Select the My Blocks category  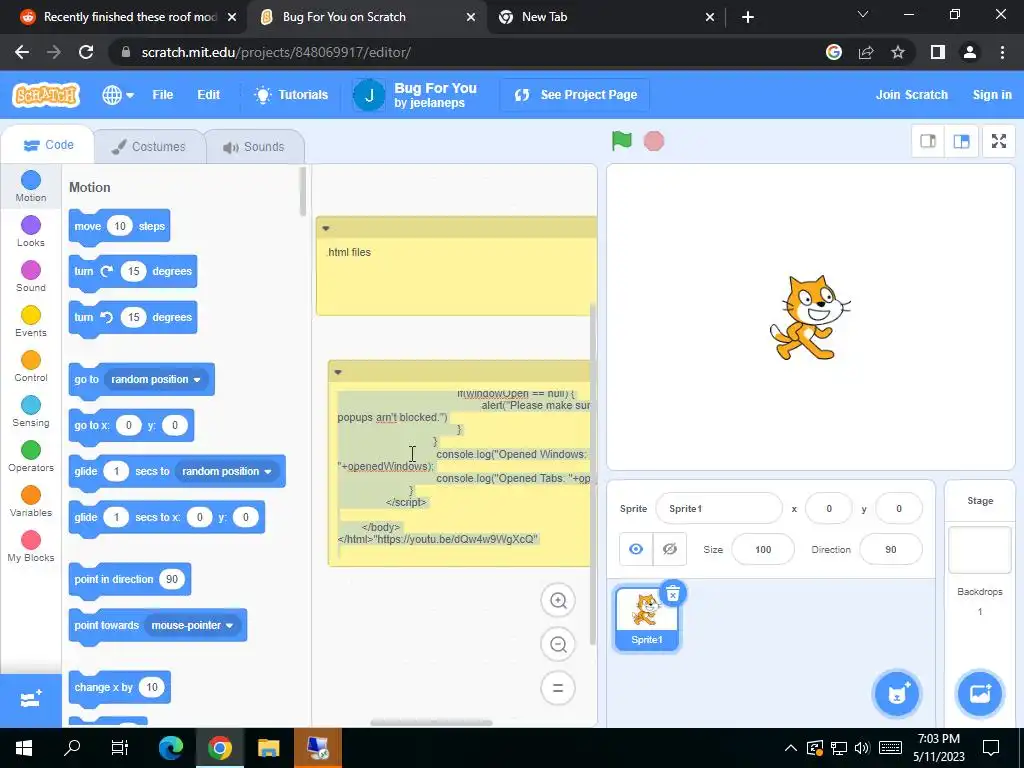[31, 547]
